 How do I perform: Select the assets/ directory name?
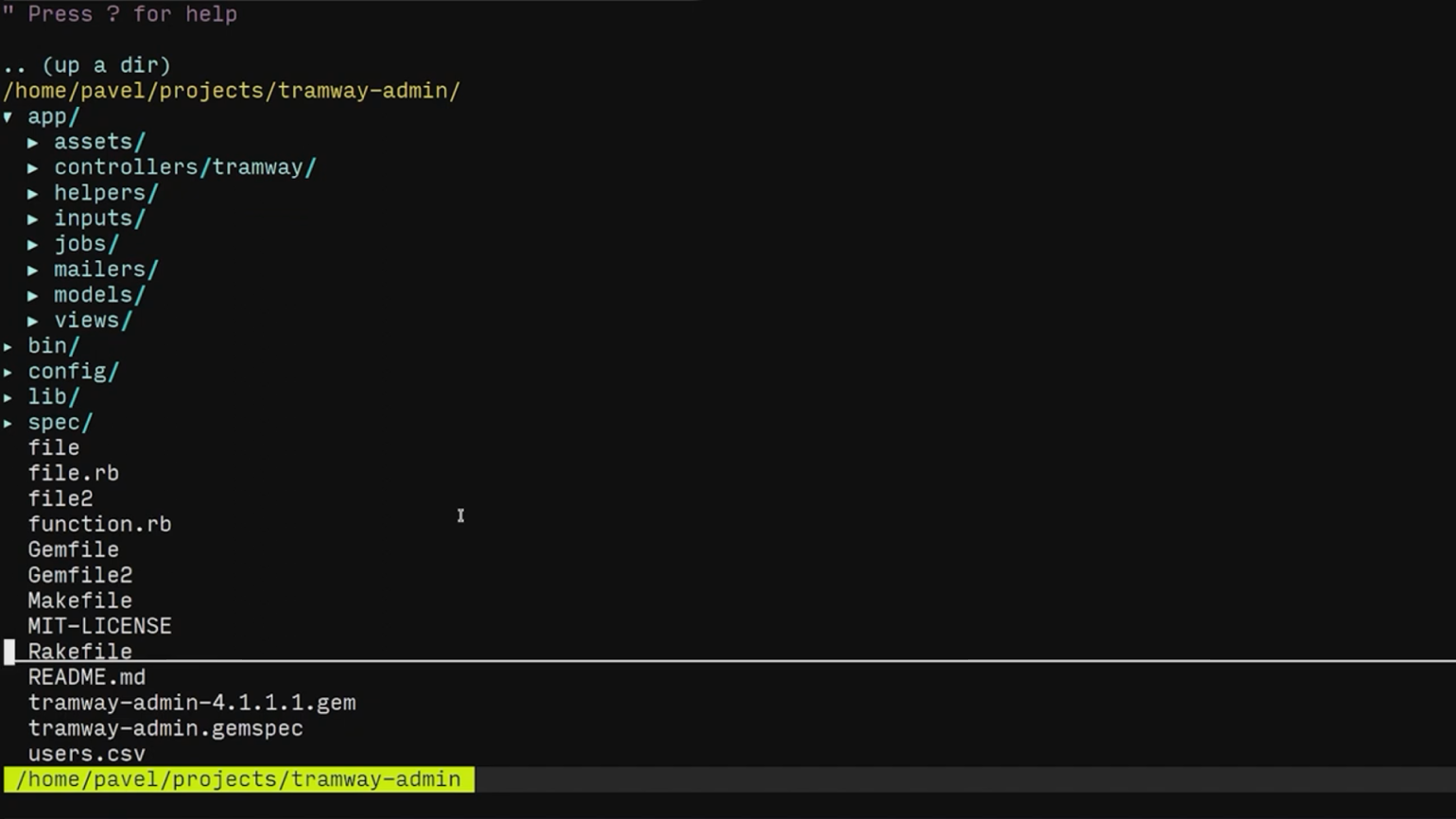[100, 142]
